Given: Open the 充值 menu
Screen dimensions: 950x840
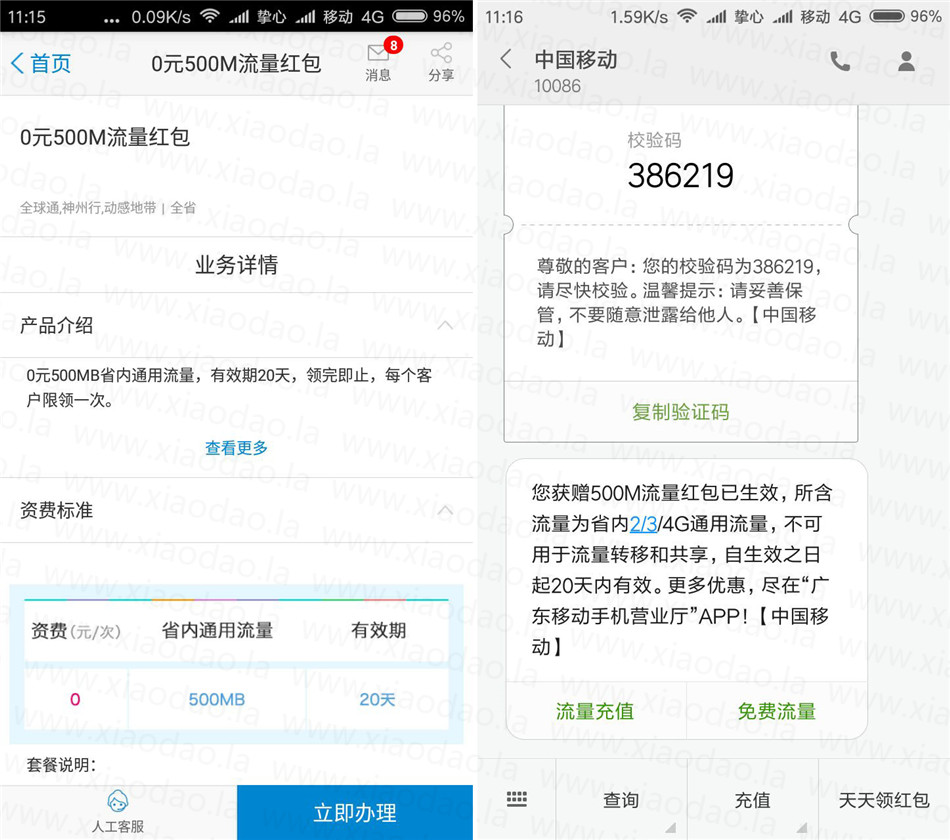Looking at the screenshot, I should point(752,800).
